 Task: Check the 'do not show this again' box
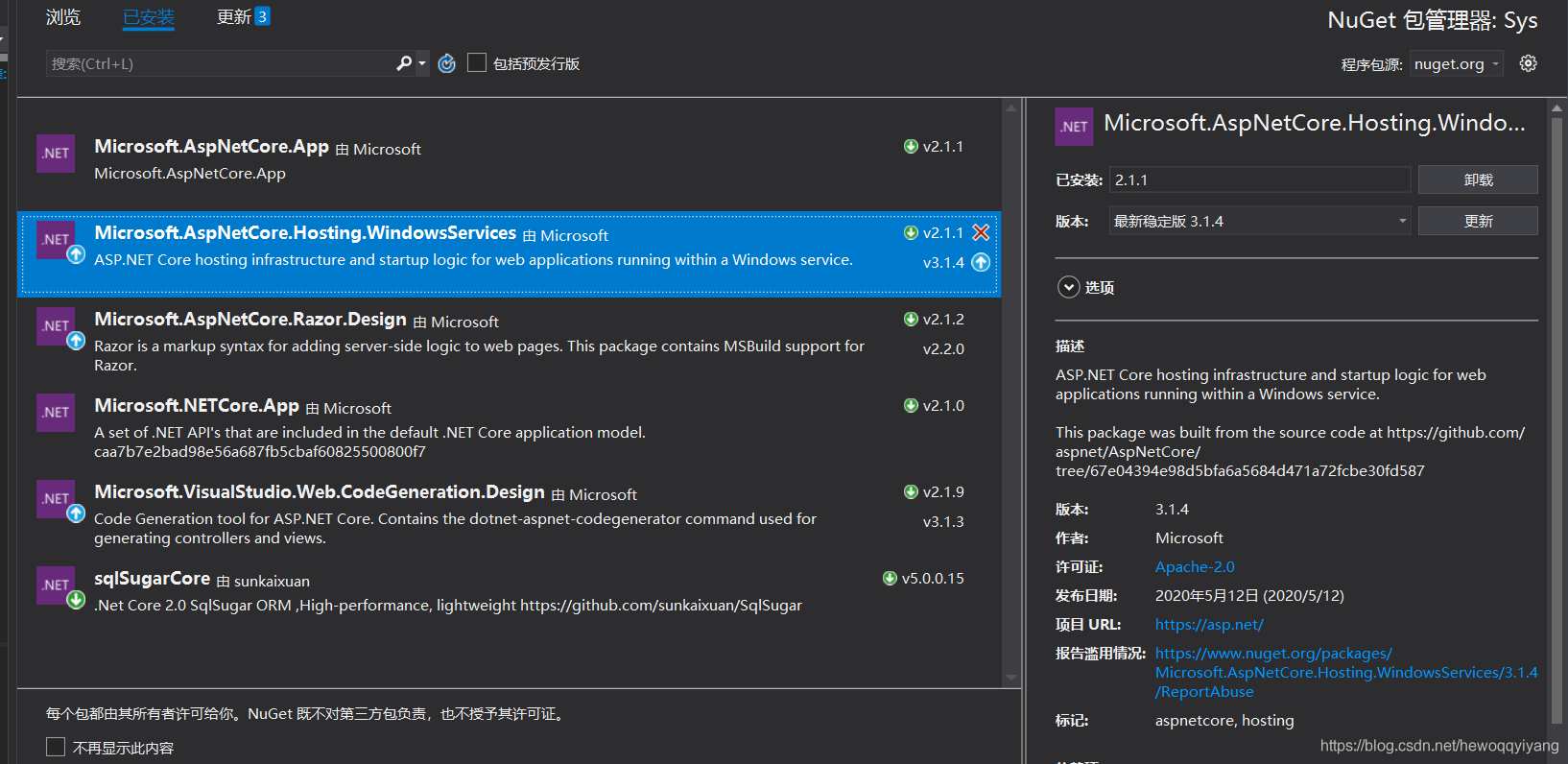(x=56, y=748)
